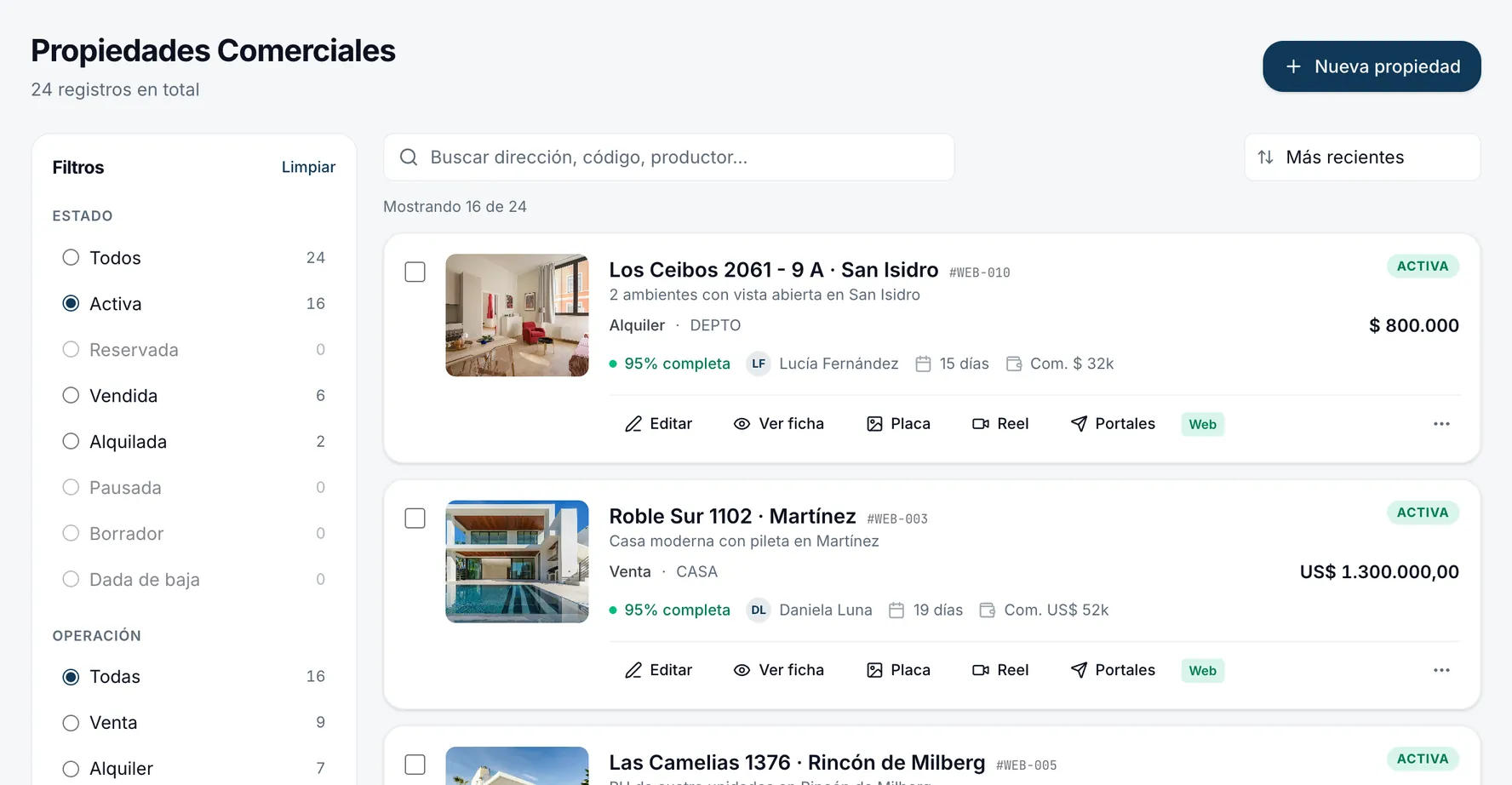
Task: Click the eye icon for Roble Sur 1102
Action: click(742, 671)
